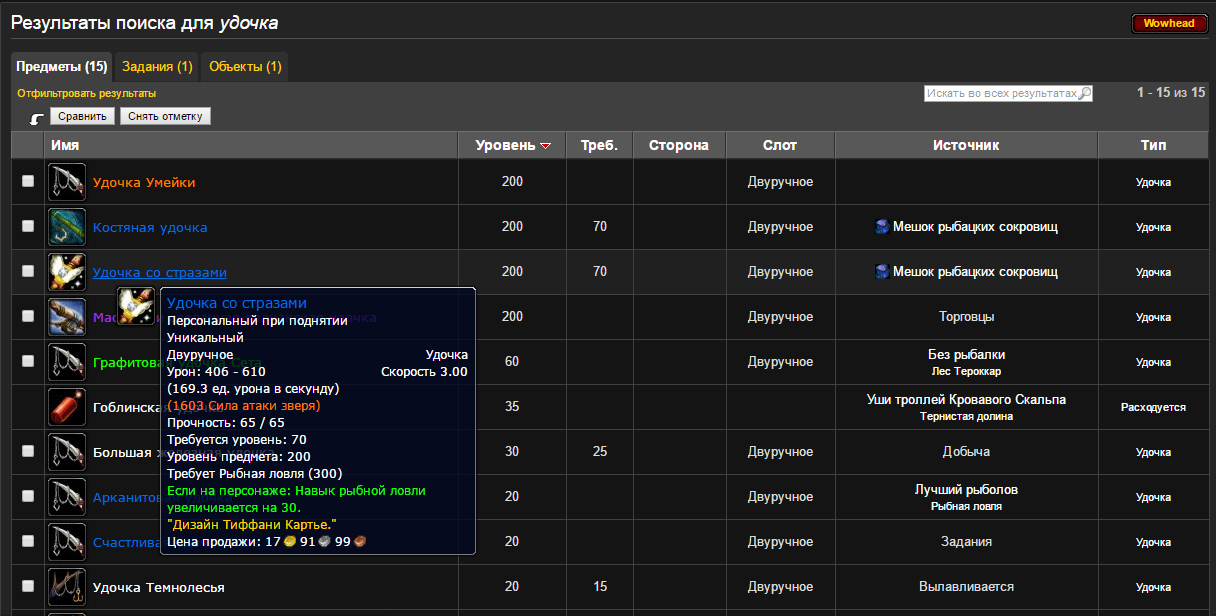
Task: Open Уши троллей Кровавого Скальпа link
Action: 966,400
